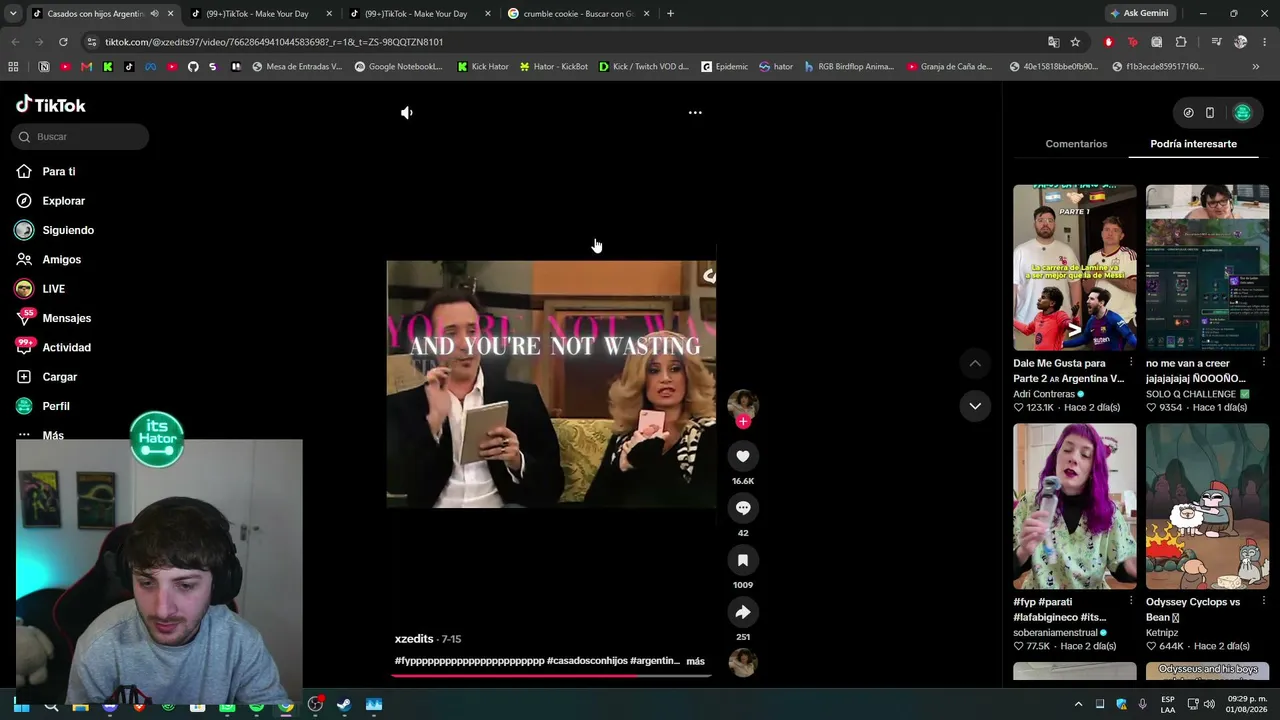Follow the creator with the red plus
Screen dimensions: 1280x720
click(743, 422)
